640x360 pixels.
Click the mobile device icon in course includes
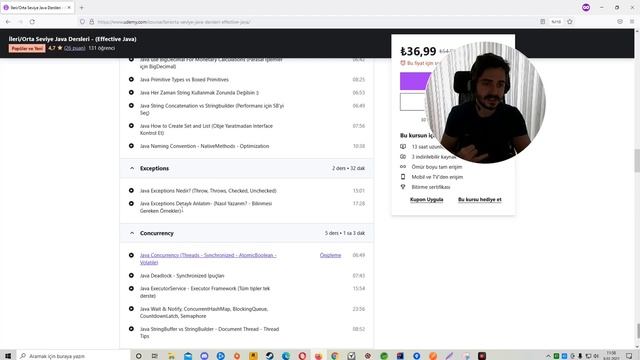(x=403, y=177)
